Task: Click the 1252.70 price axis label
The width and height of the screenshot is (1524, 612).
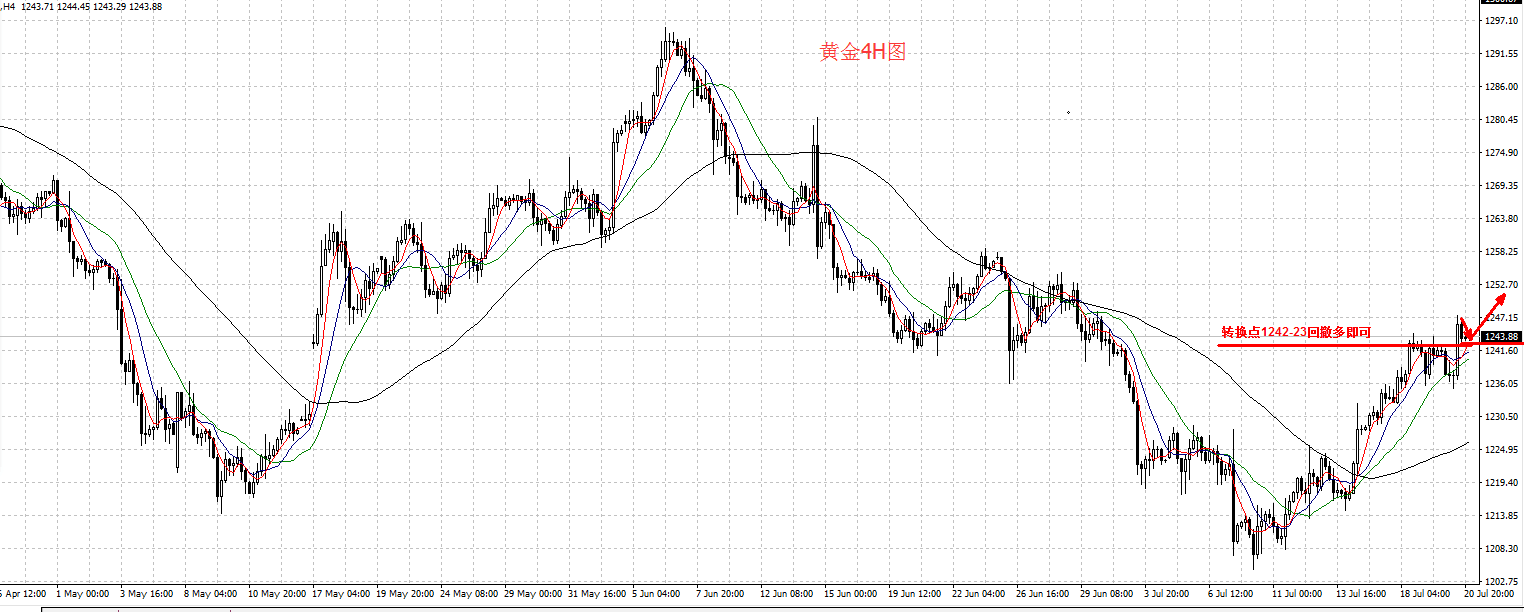Action: 1503,284
